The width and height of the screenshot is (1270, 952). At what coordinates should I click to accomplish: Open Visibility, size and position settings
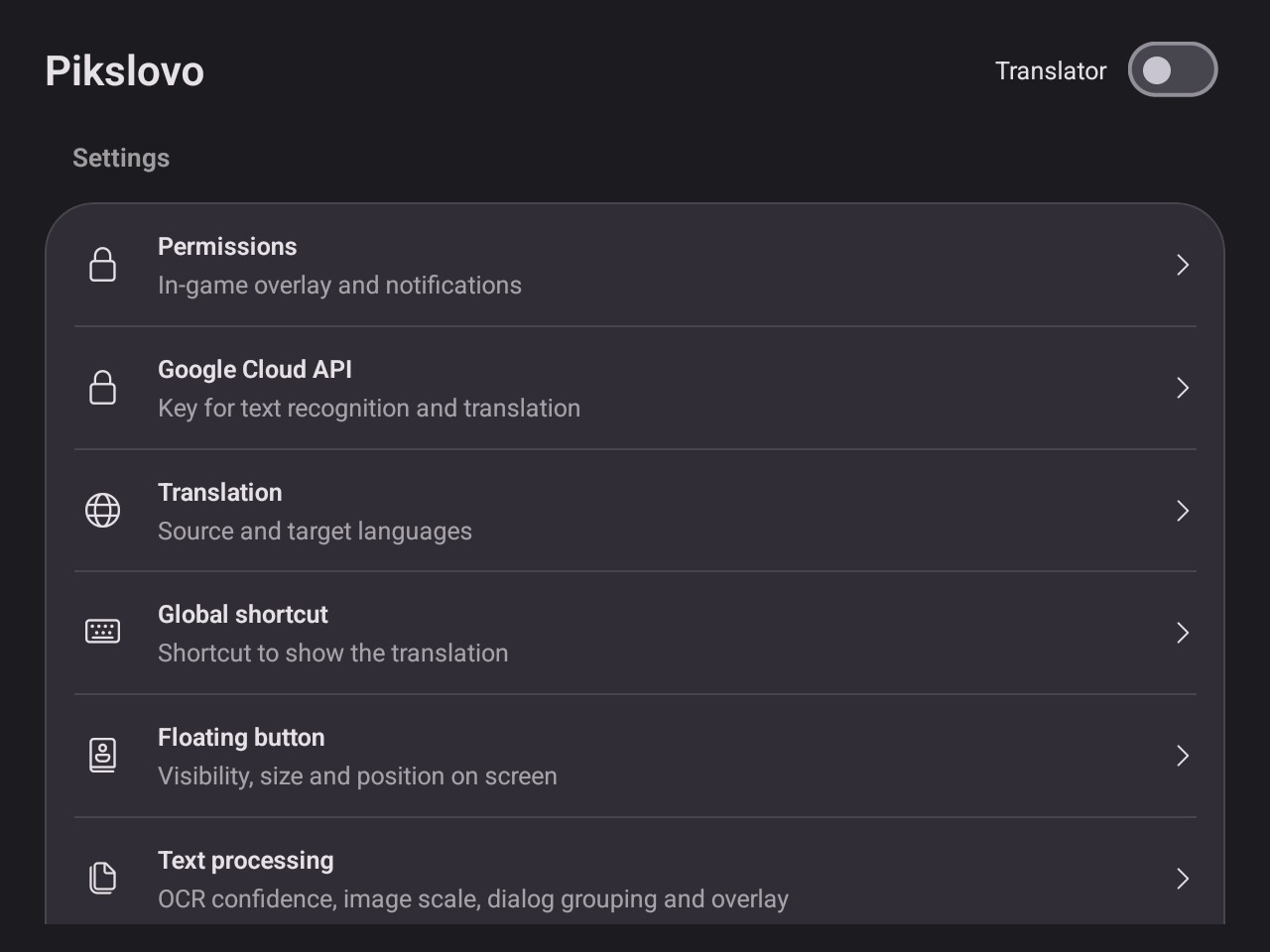point(635,756)
